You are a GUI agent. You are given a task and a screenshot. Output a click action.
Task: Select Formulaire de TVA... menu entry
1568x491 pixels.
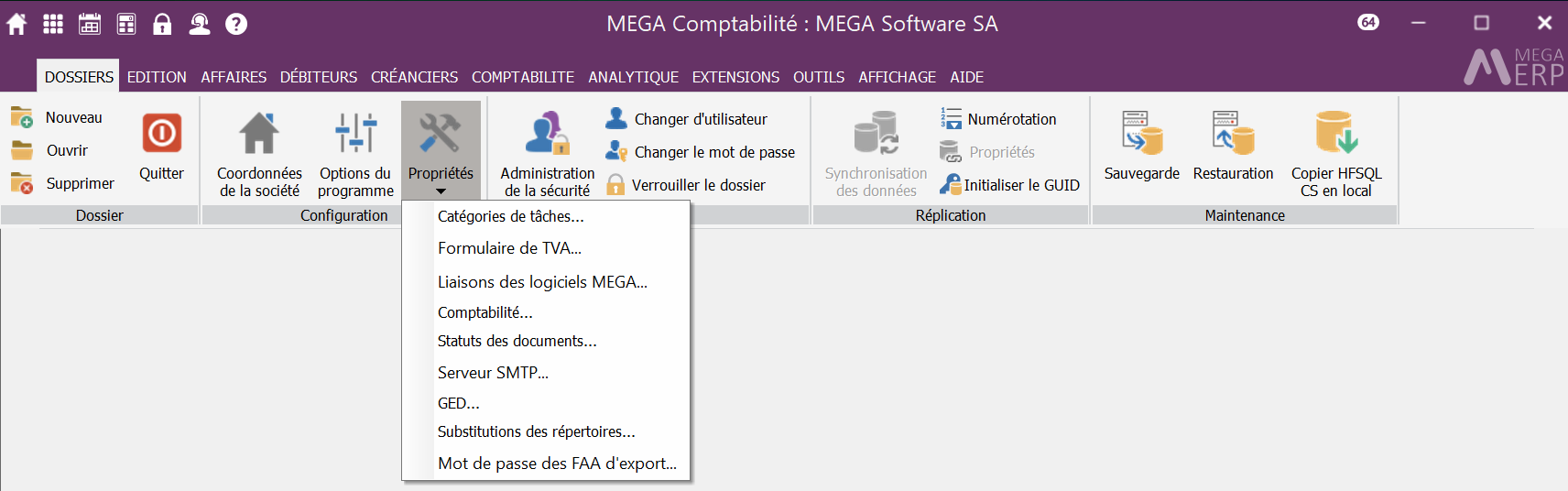click(x=509, y=248)
